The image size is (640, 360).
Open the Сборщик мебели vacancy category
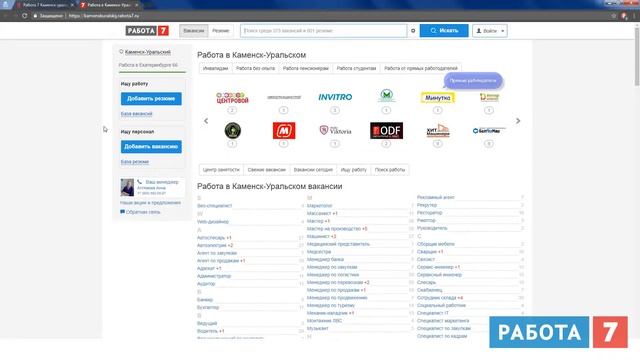click(436, 244)
